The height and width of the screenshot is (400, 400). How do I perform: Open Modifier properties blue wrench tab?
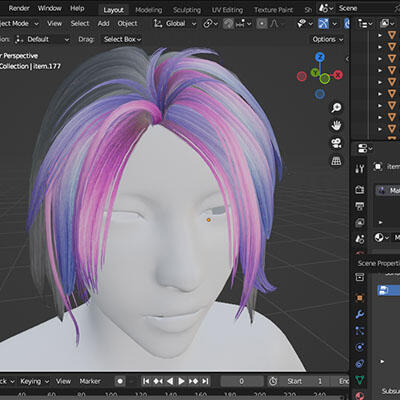[359, 314]
